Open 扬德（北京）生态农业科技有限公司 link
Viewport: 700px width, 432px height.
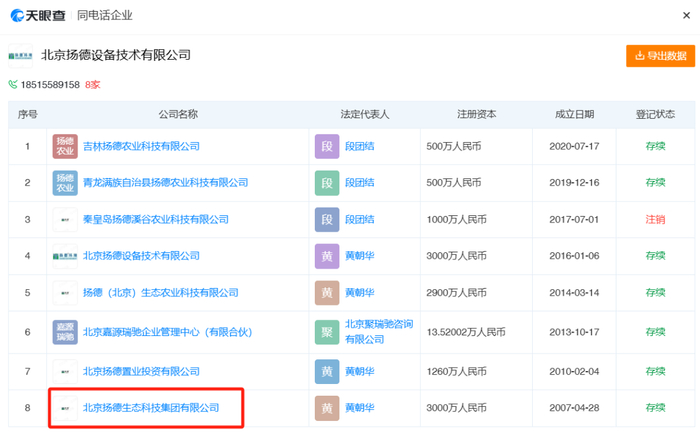tap(161, 293)
